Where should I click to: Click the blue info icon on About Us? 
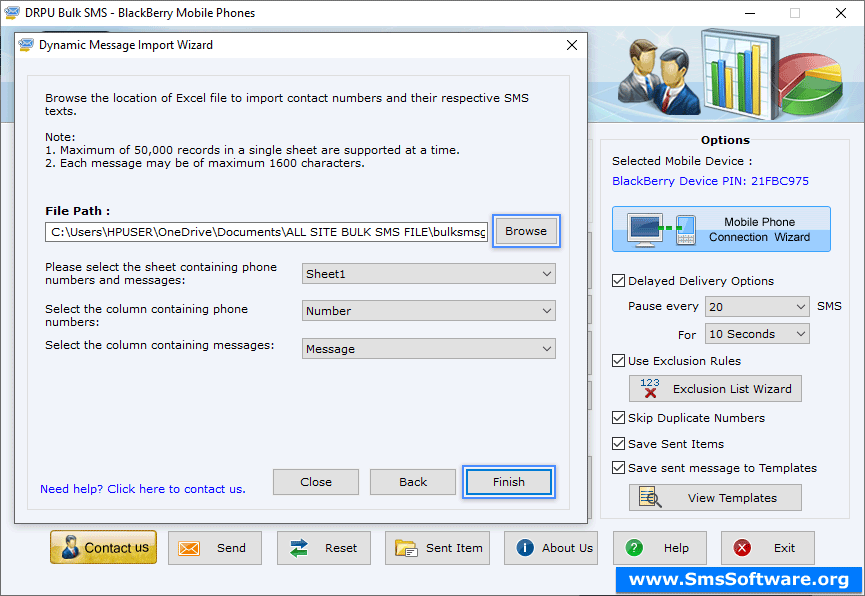click(525, 547)
